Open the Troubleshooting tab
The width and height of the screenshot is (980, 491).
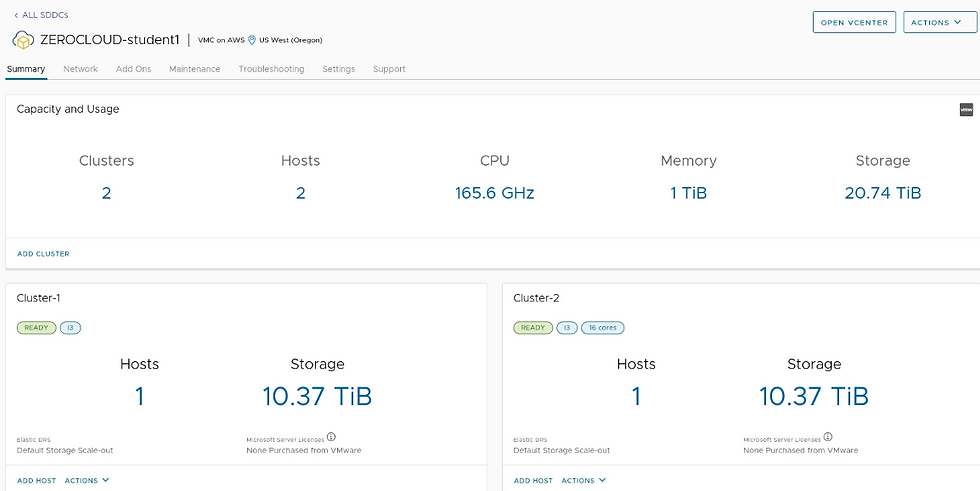(x=271, y=69)
